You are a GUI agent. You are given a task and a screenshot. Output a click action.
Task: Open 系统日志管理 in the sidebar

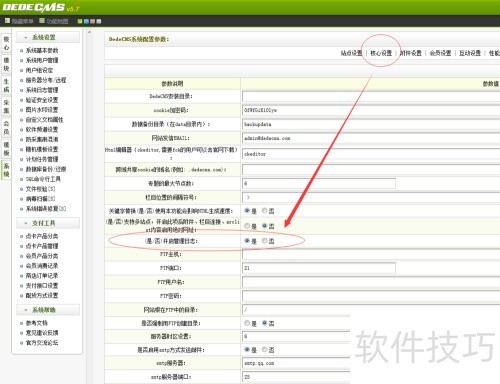42,90
